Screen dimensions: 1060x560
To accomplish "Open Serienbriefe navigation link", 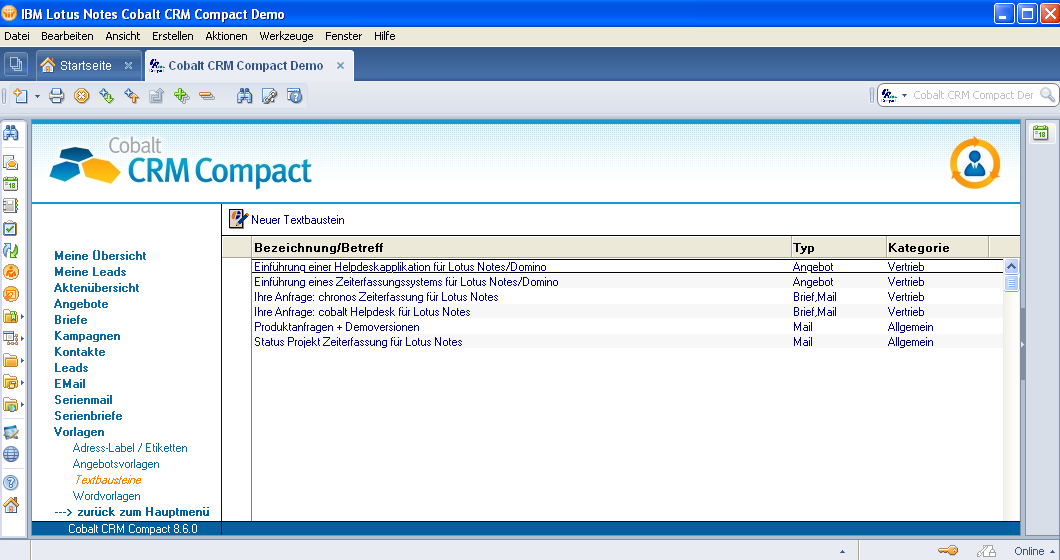I will click(x=88, y=416).
